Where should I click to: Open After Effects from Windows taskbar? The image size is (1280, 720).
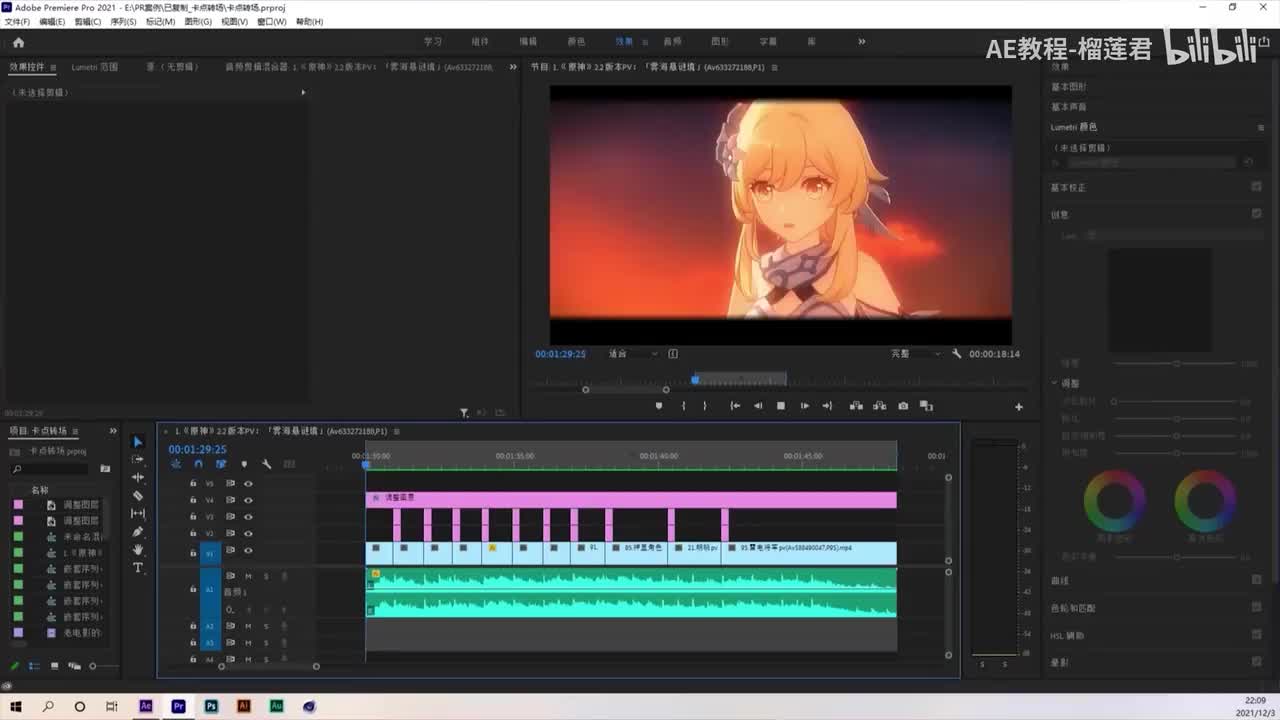point(146,706)
